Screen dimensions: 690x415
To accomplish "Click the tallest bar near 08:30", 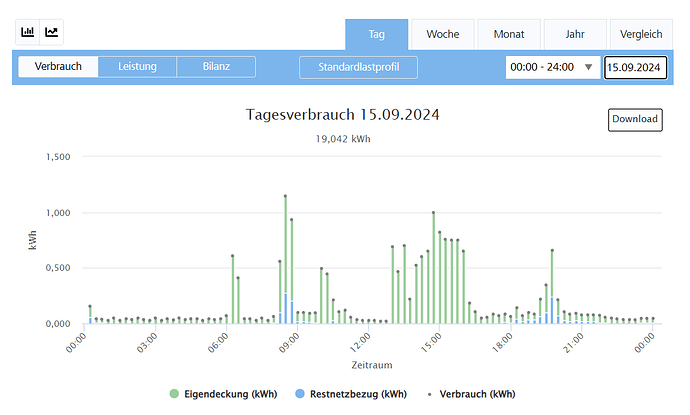I will point(286,260).
